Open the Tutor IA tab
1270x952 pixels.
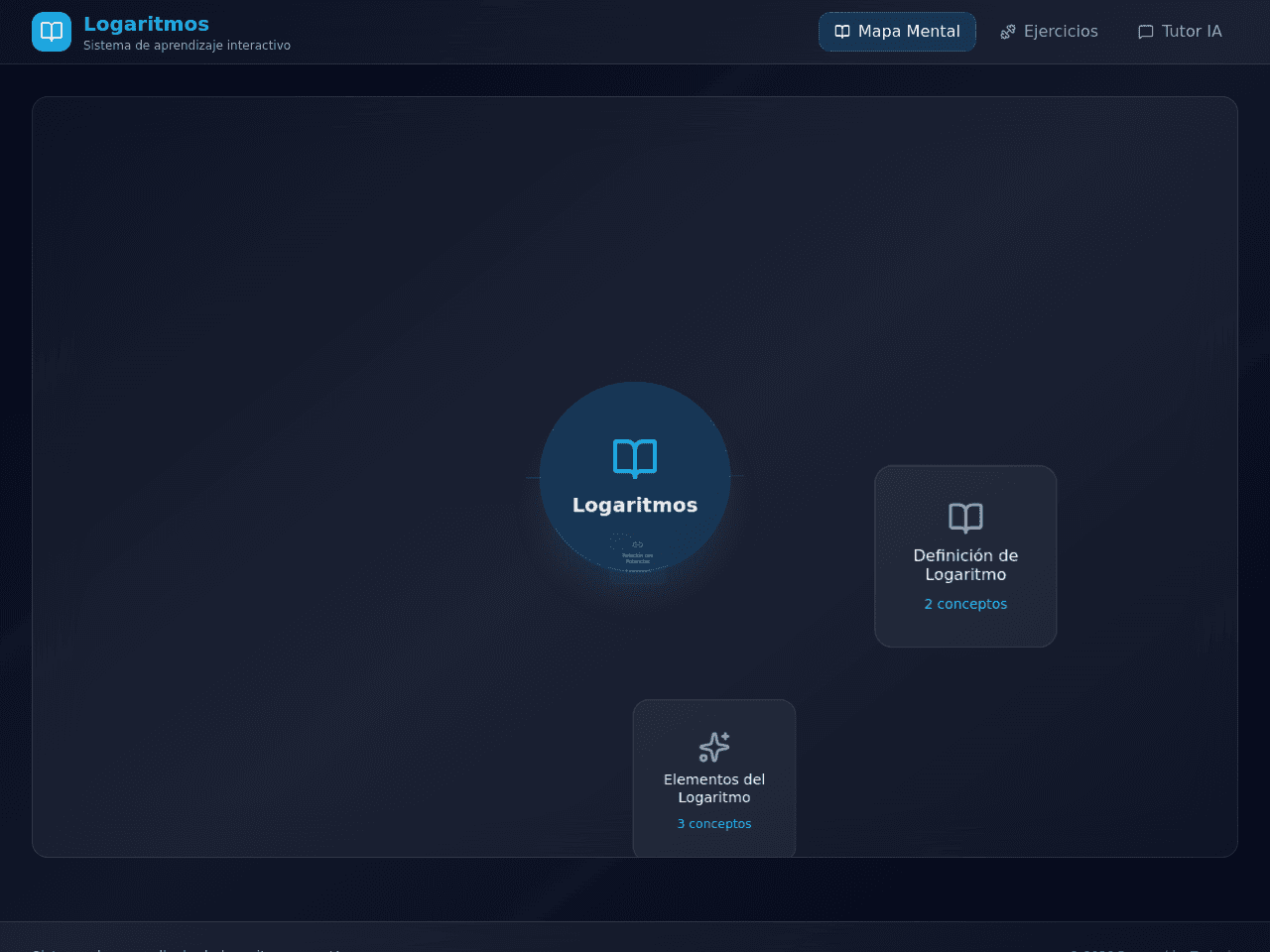(1180, 32)
